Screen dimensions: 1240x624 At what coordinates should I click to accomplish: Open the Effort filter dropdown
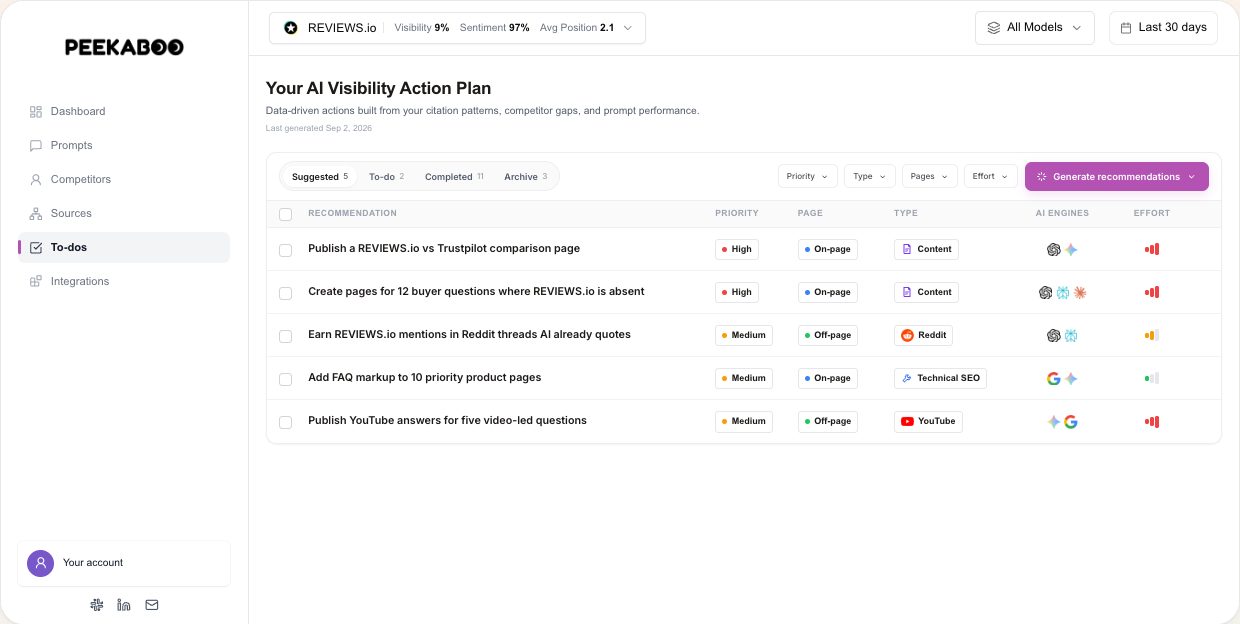point(991,176)
